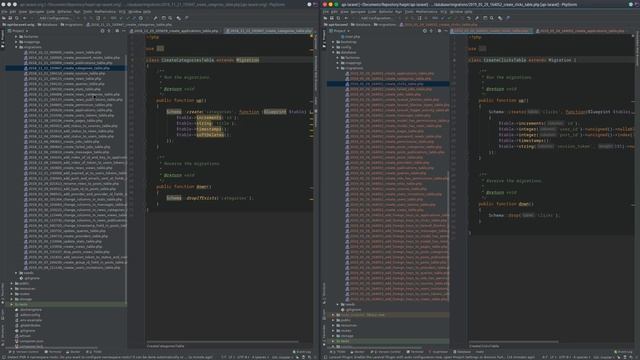
Task: Switch to create_clicks_table.php tab in right editor
Action: click(491, 31)
